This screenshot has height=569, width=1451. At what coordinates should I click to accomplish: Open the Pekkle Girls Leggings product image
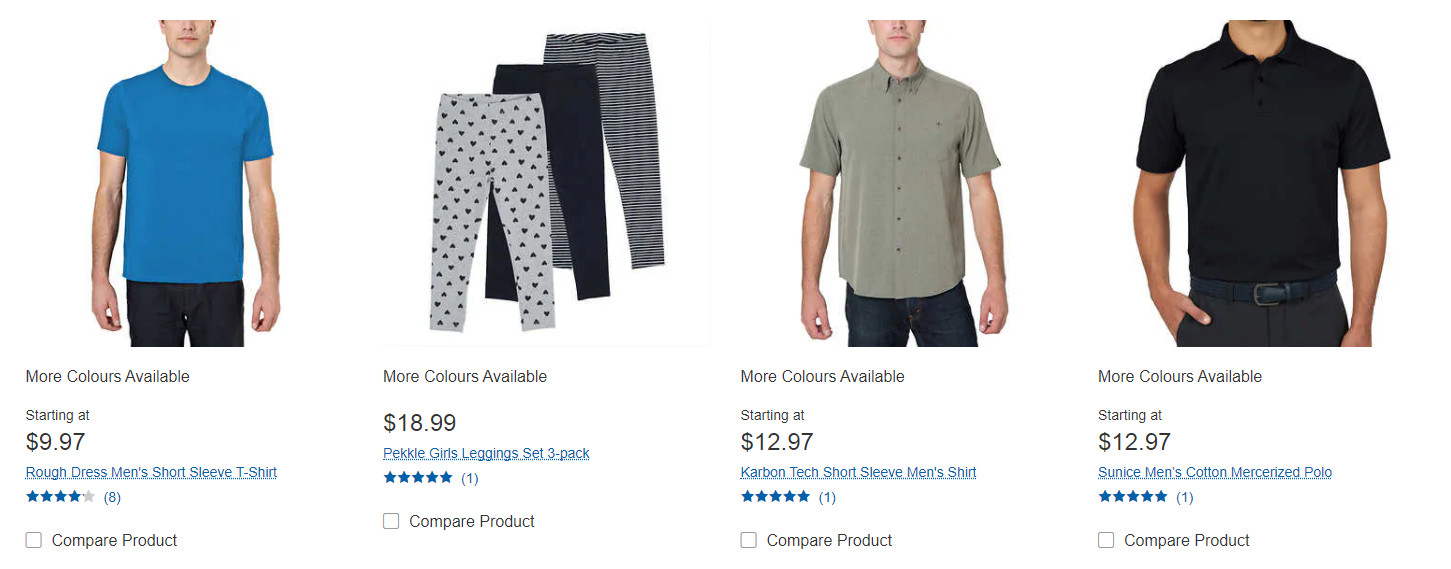coord(547,183)
